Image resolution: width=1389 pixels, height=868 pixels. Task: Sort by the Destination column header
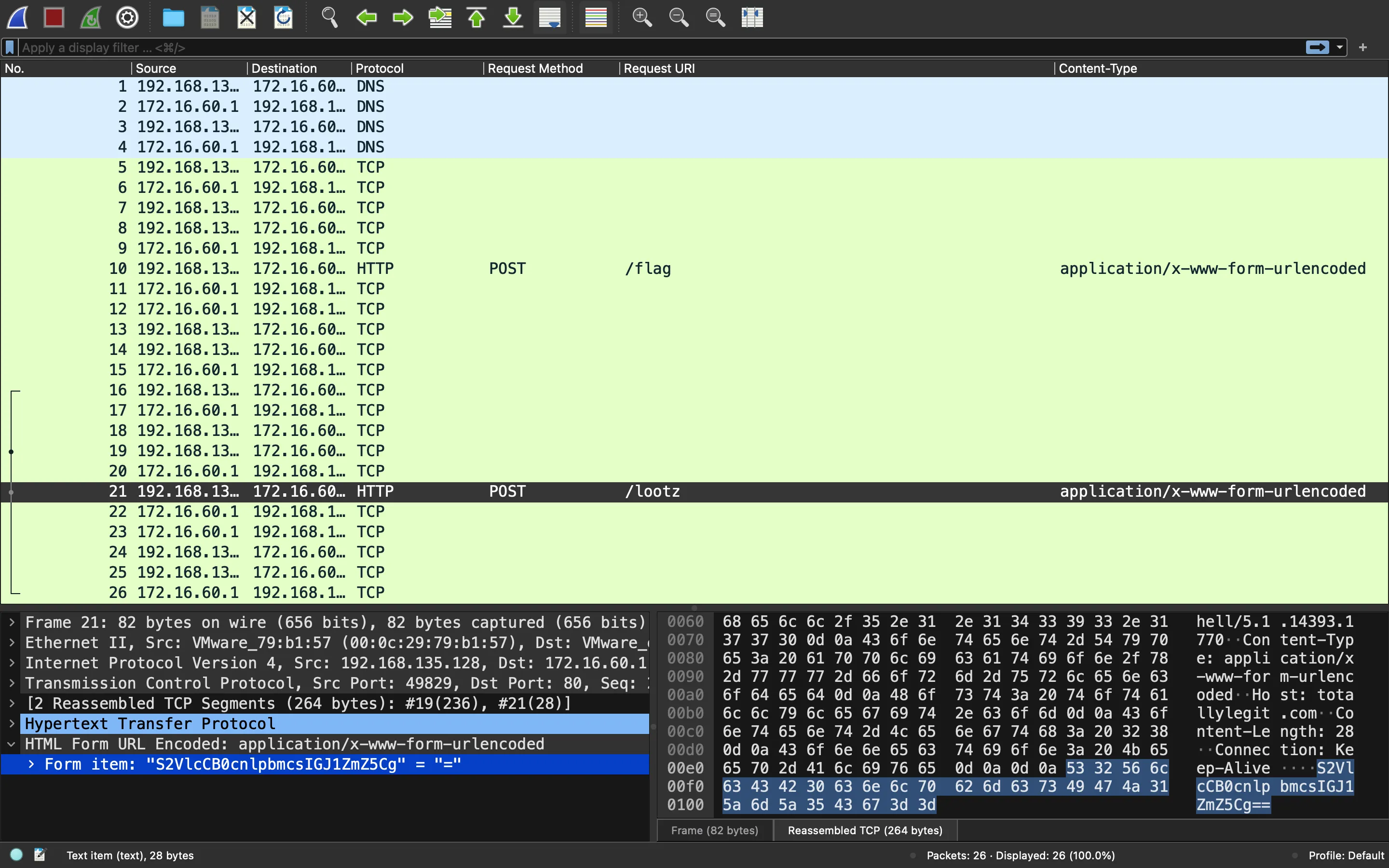(299, 68)
